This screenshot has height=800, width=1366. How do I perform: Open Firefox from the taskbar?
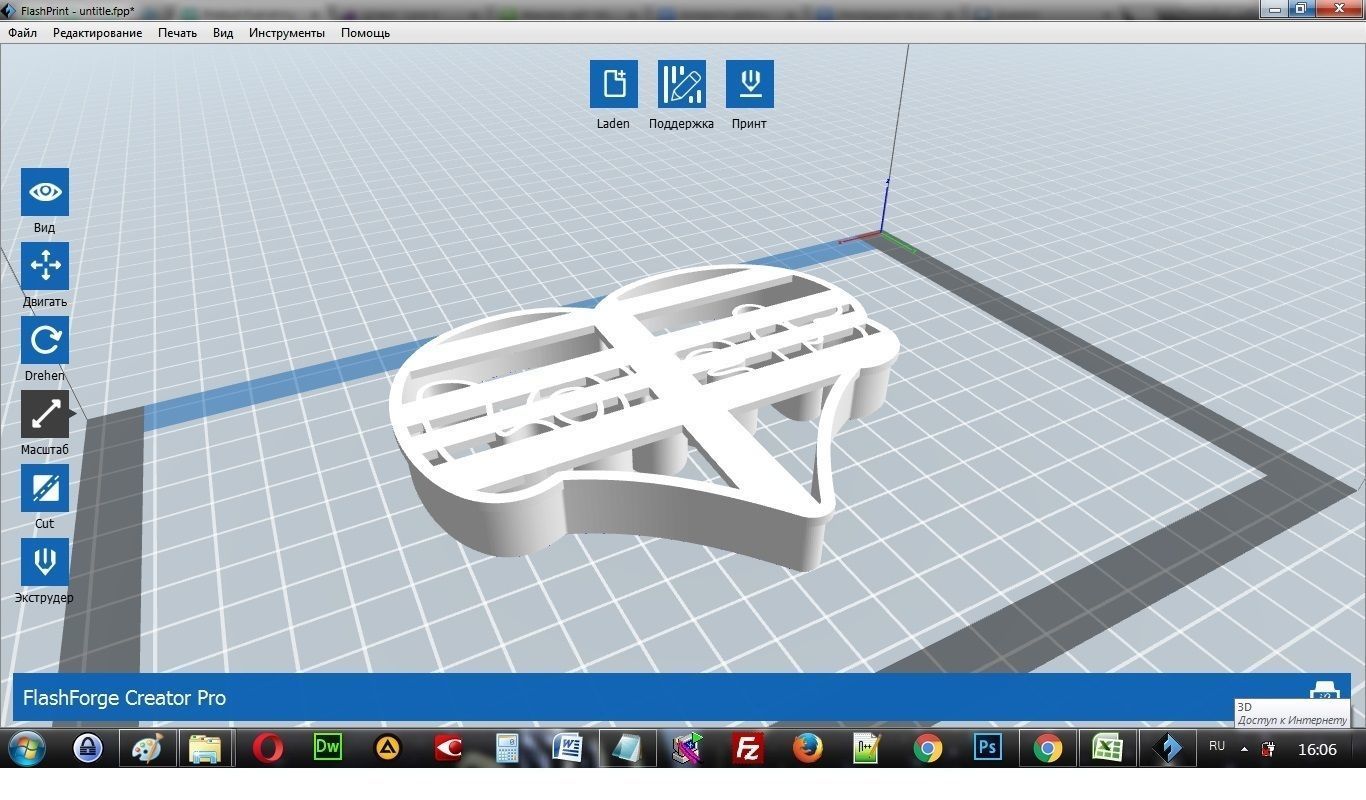pos(807,748)
